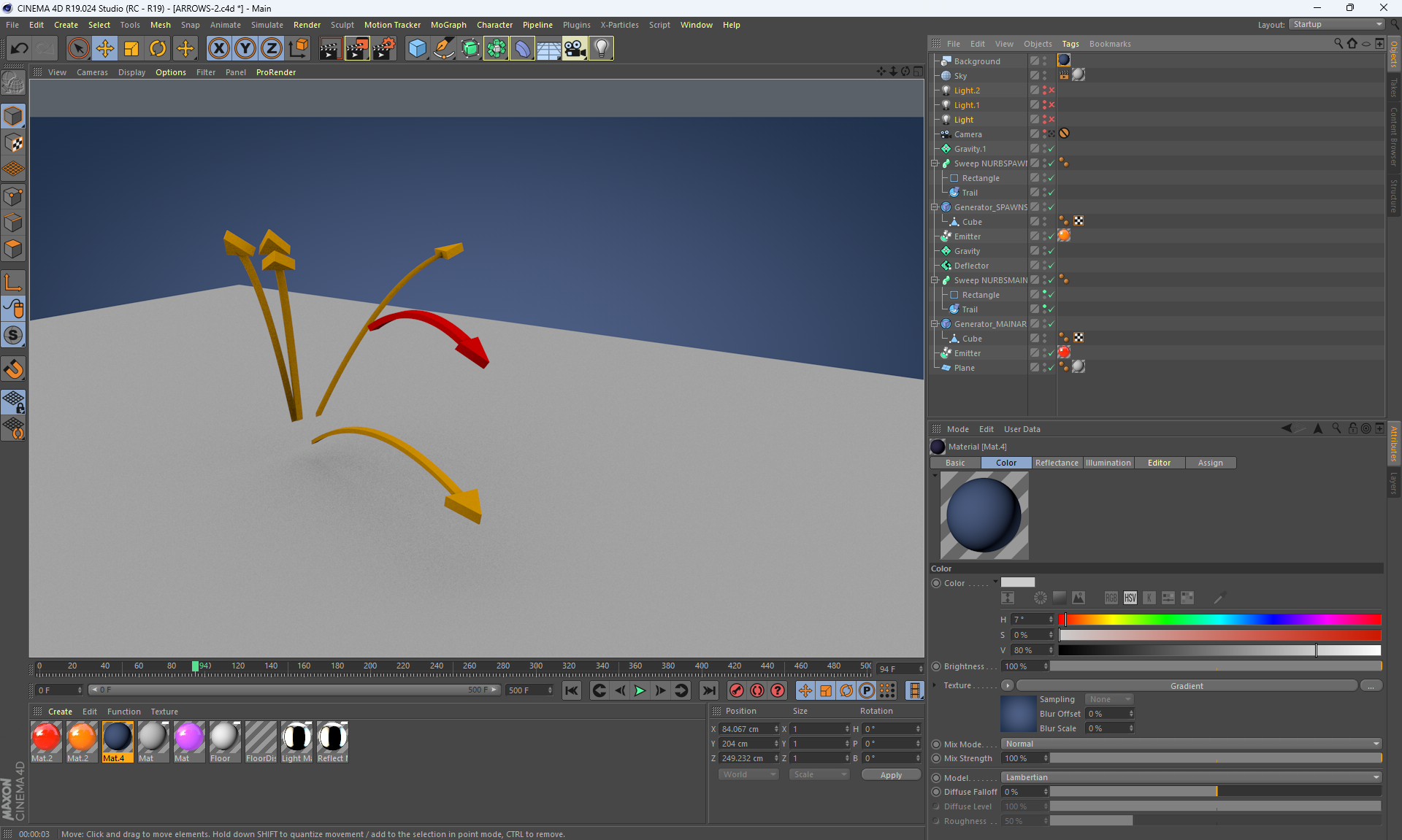
Task: Toggle Light.2 object enable checkmark
Action: (1051, 90)
